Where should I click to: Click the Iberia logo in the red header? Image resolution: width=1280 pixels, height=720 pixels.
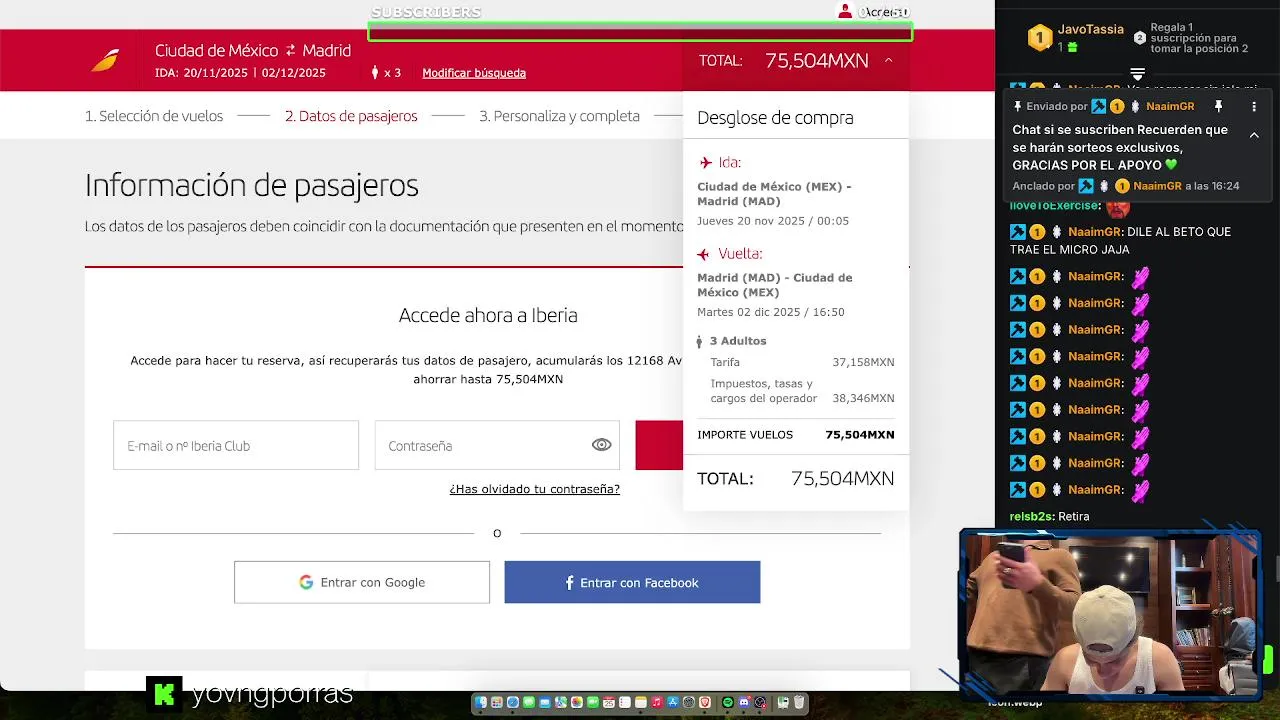[x=105, y=60]
